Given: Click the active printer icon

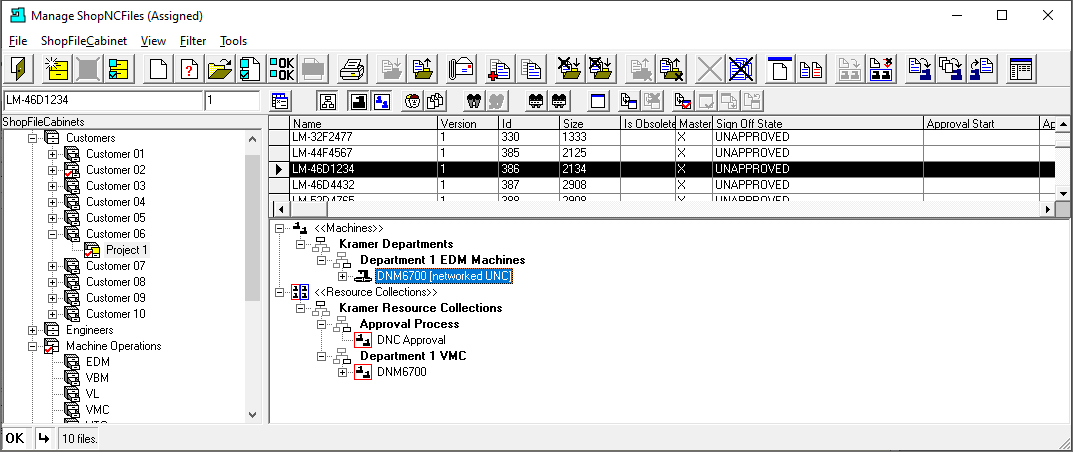Looking at the screenshot, I should pyautogui.click(x=352, y=68).
